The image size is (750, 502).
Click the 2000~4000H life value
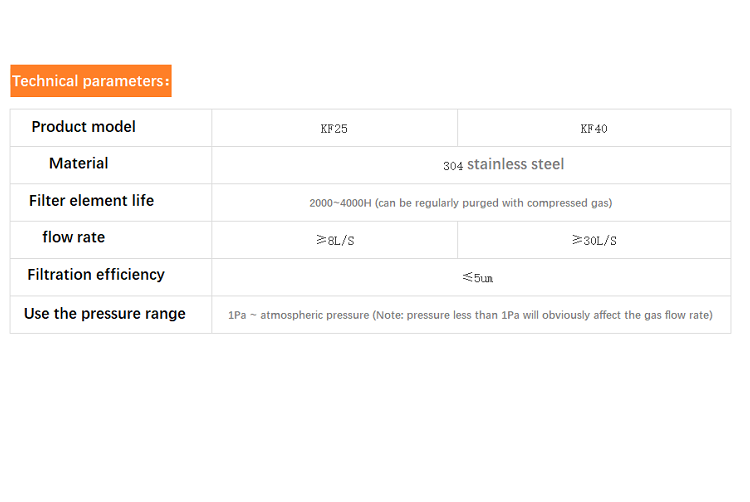click(x=340, y=203)
